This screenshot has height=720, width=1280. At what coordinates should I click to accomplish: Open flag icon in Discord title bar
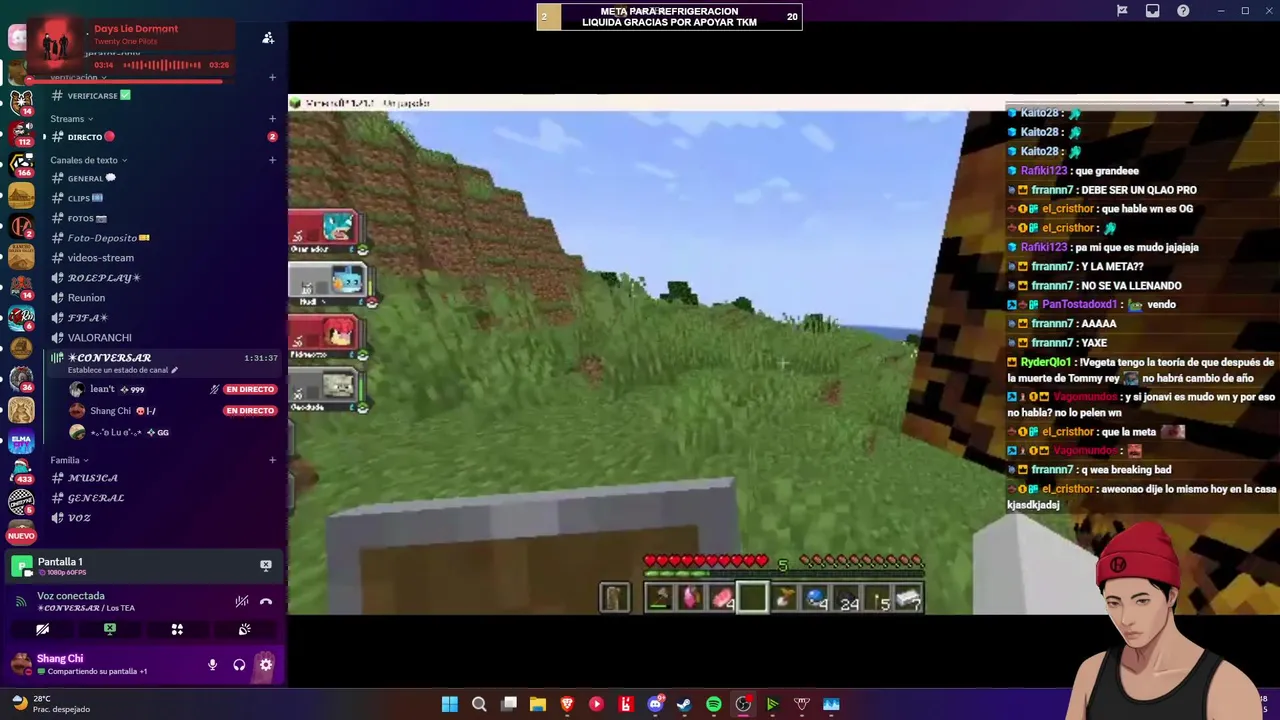[1122, 11]
